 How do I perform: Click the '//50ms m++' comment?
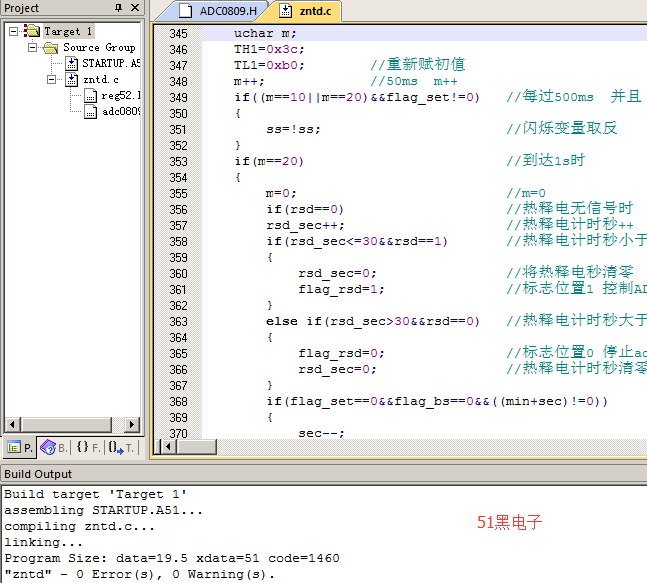[414, 81]
